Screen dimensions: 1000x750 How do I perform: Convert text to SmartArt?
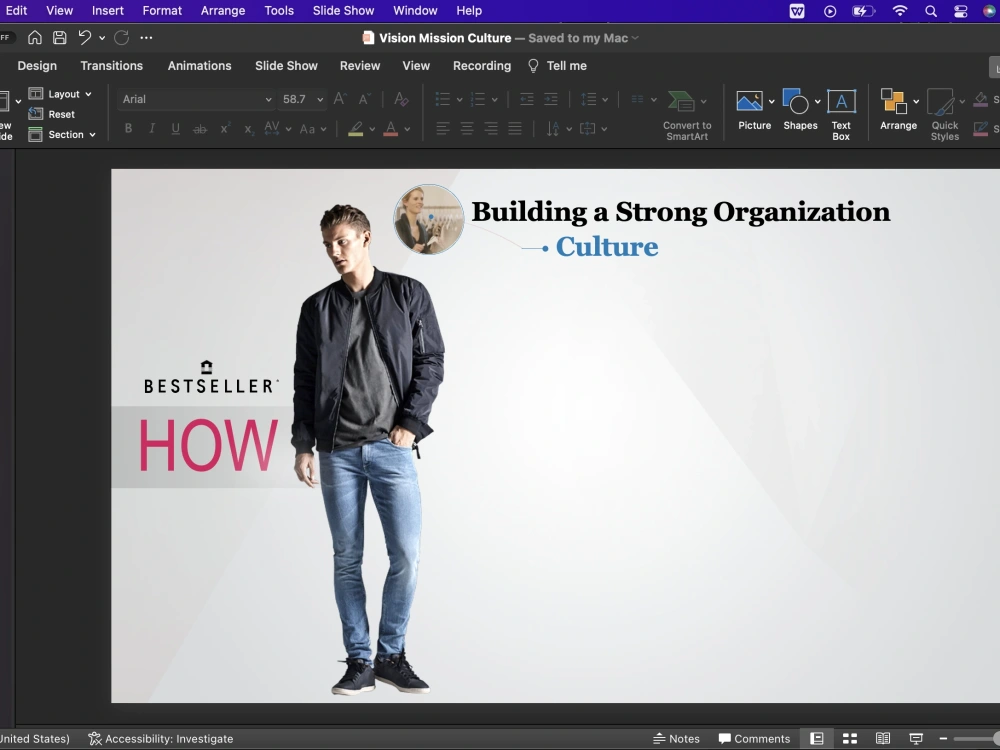[x=687, y=112]
